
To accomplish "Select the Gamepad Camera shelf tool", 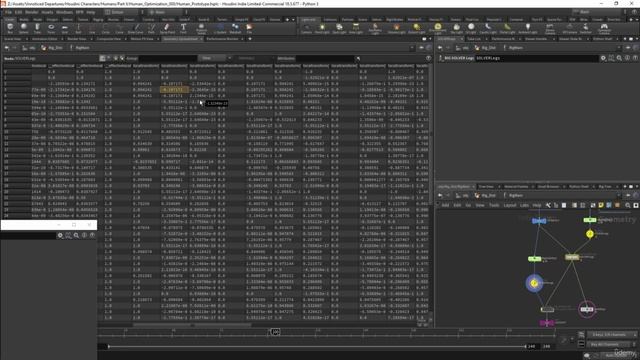I will point(604,28).
